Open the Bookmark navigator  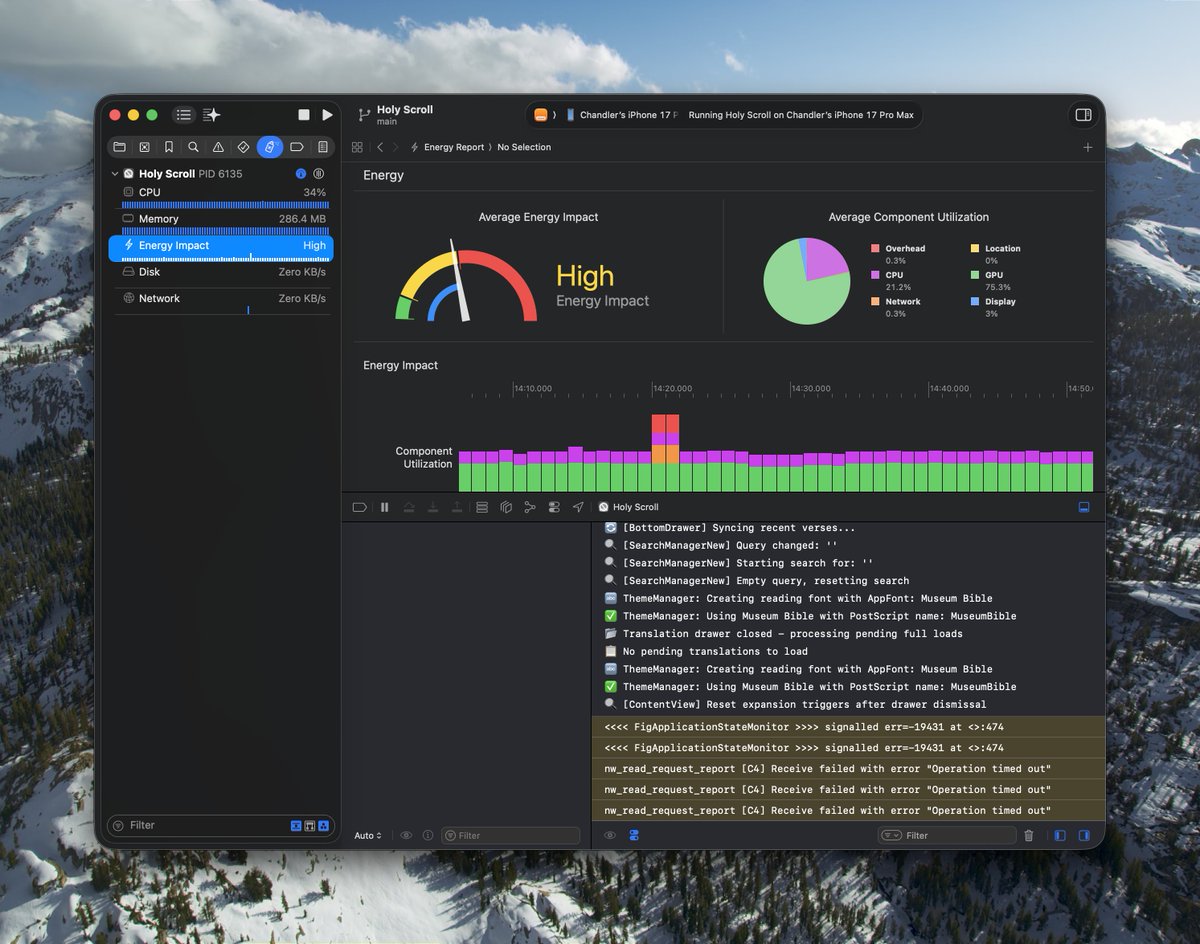click(169, 147)
